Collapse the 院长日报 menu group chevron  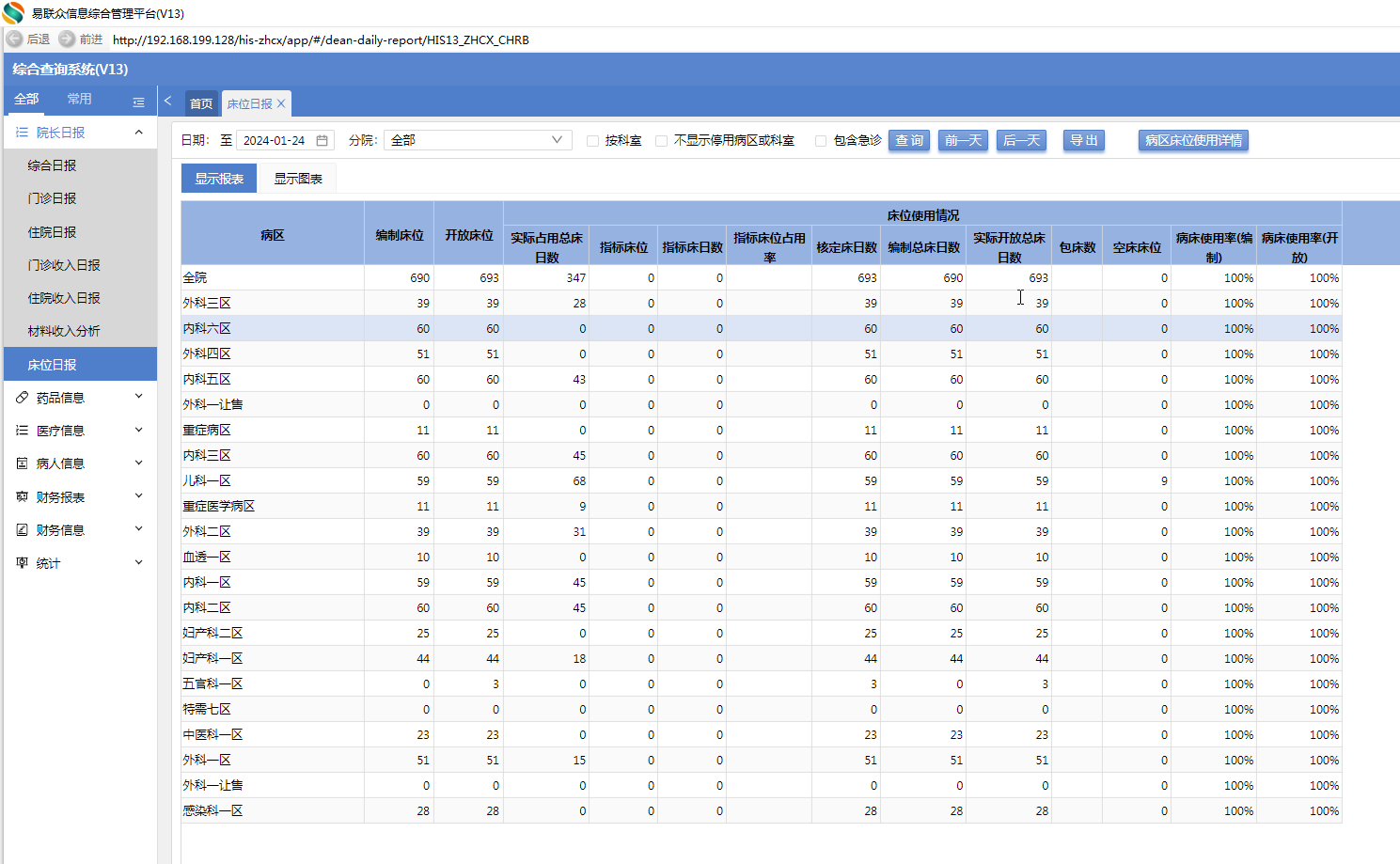139,133
